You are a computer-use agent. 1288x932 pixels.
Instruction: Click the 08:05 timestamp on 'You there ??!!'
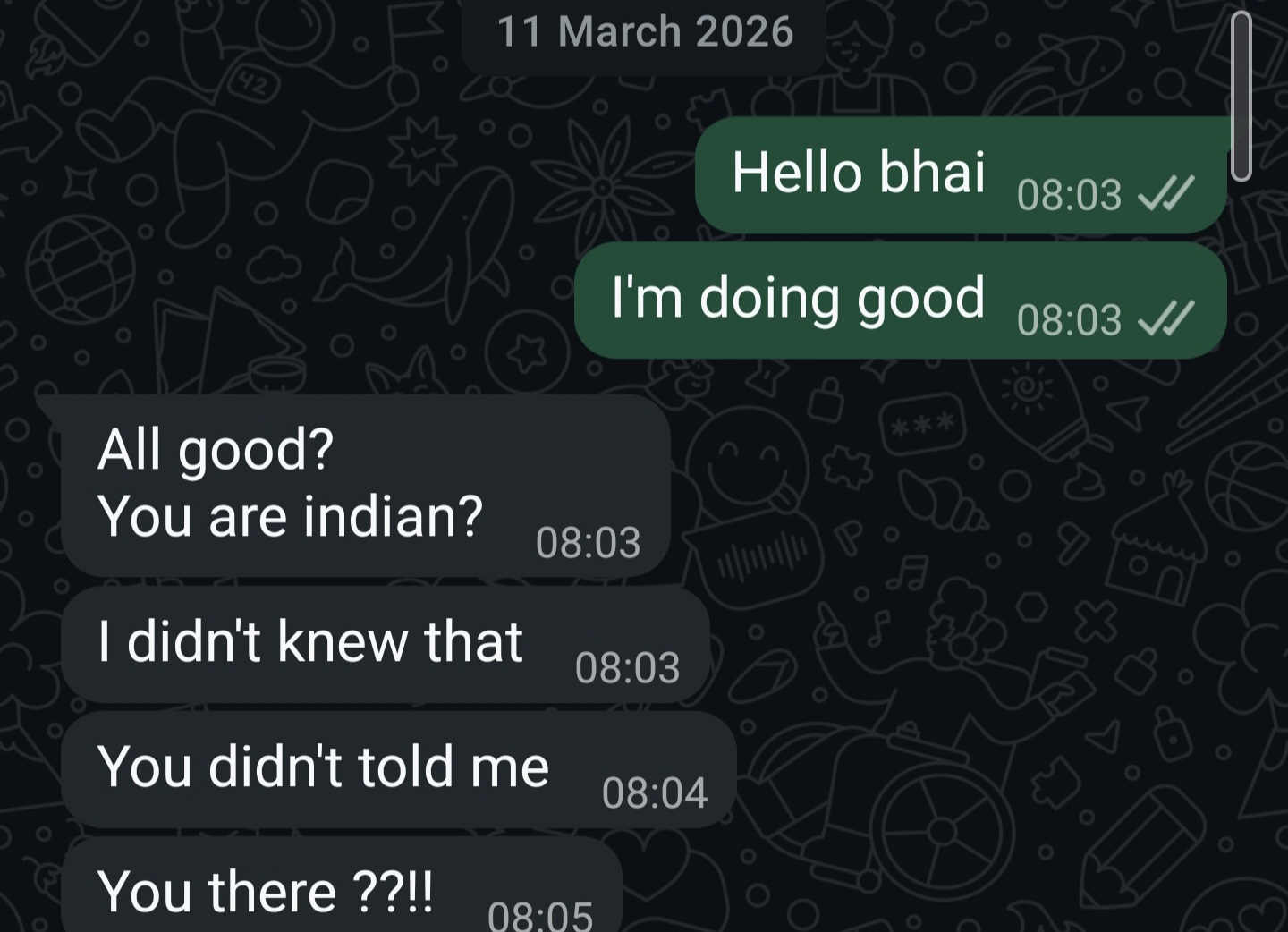click(540, 916)
